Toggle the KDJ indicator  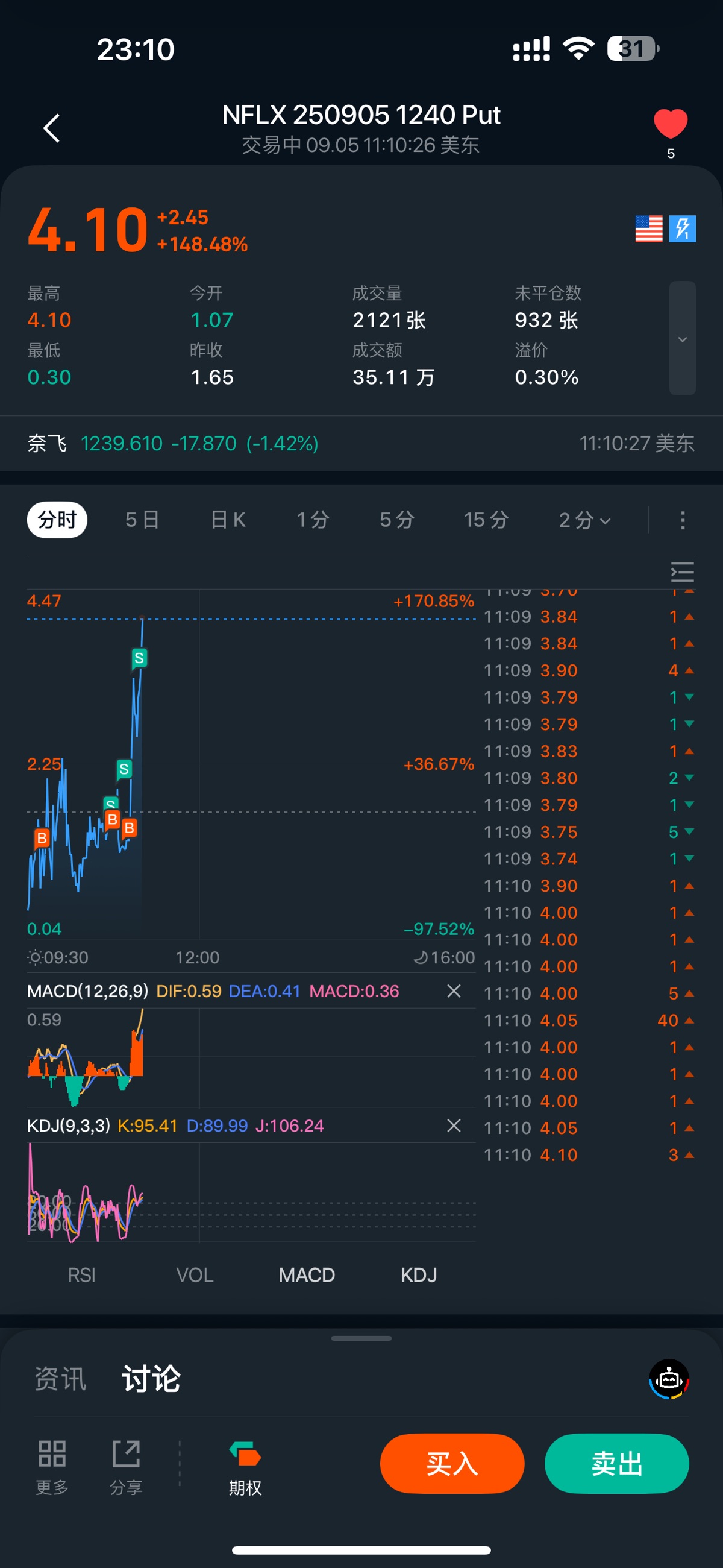419,1274
